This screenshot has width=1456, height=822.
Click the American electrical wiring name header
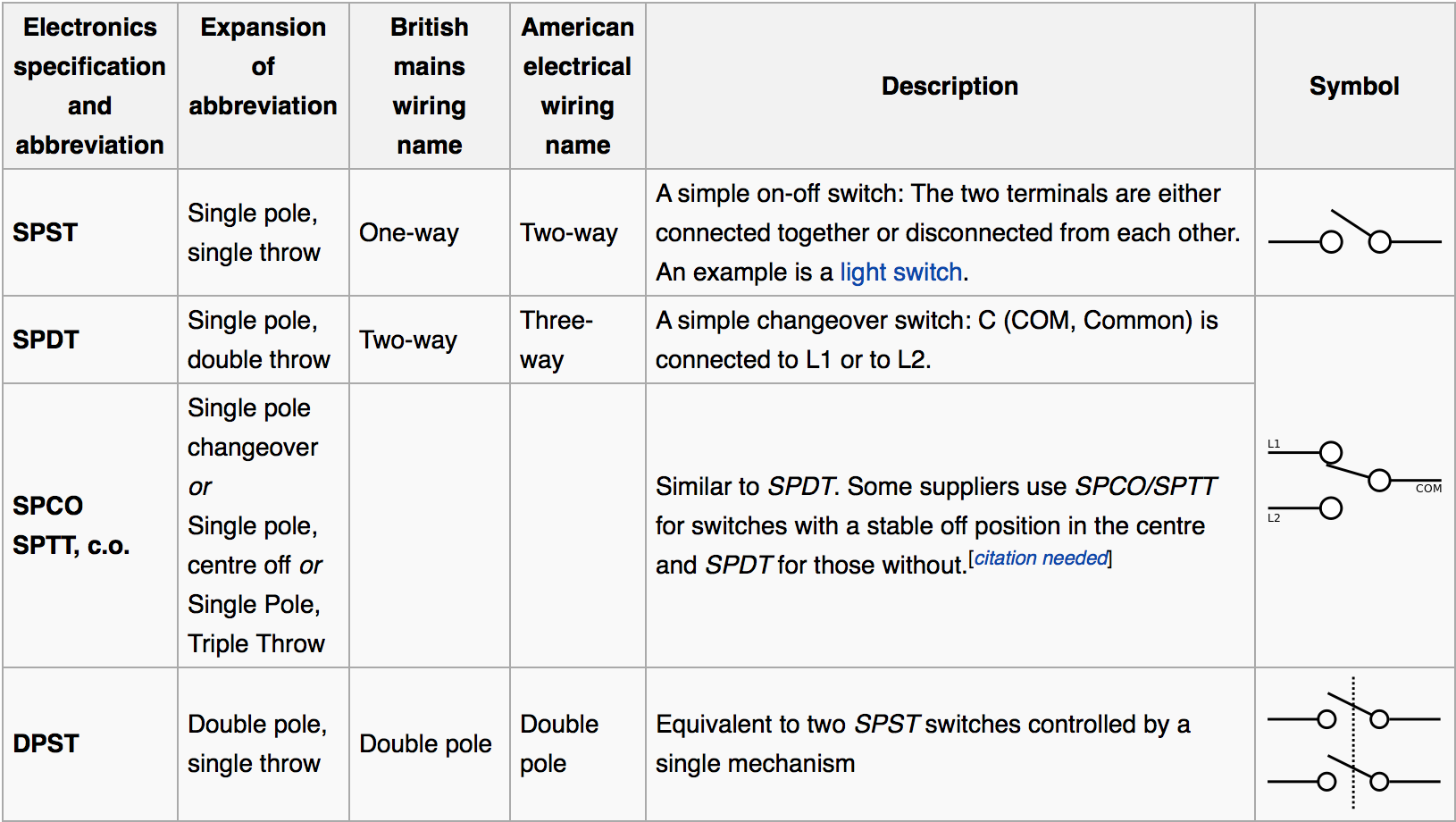click(577, 86)
